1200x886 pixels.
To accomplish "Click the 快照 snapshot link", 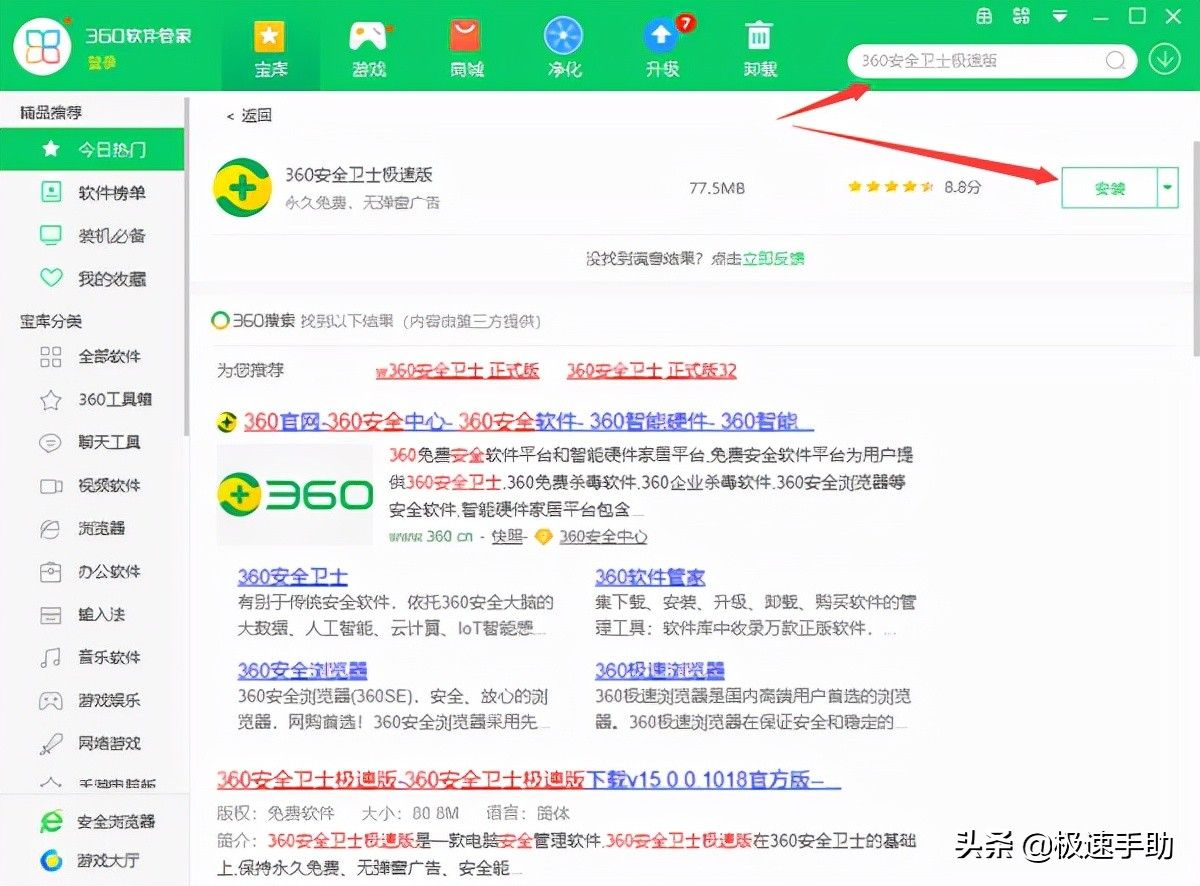I will click(509, 537).
